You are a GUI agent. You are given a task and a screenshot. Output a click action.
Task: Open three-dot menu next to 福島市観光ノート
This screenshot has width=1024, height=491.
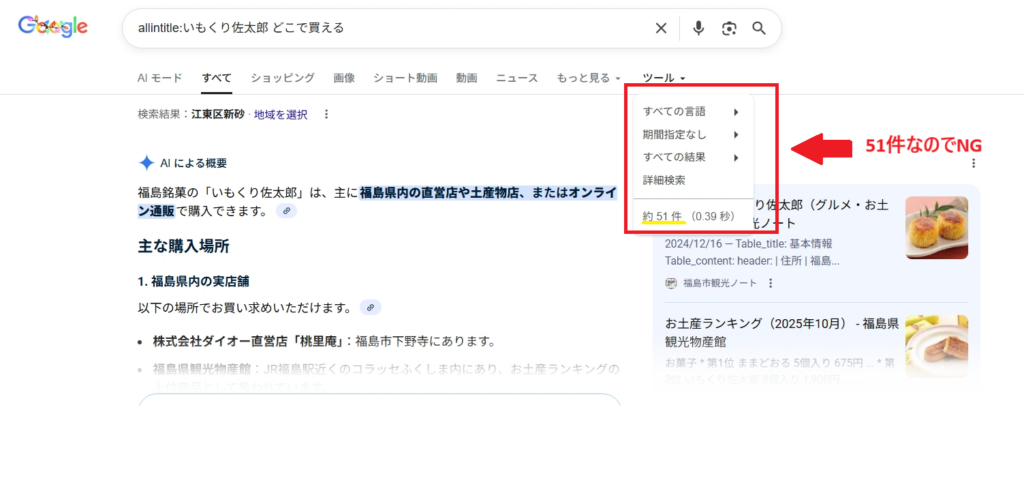pyautogui.click(x=770, y=283)
